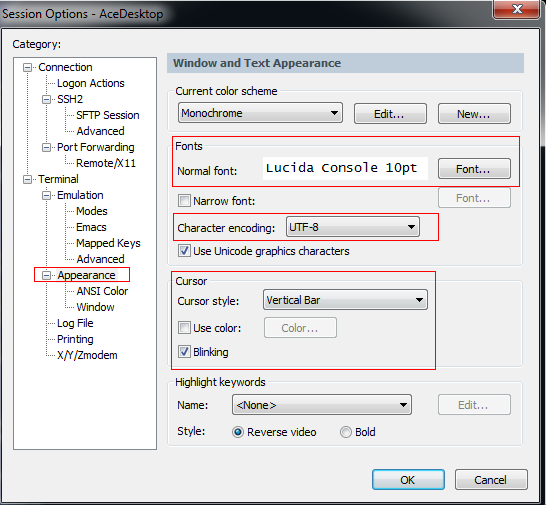Enable the Narrow font checkbox

[x=184, y=201]
